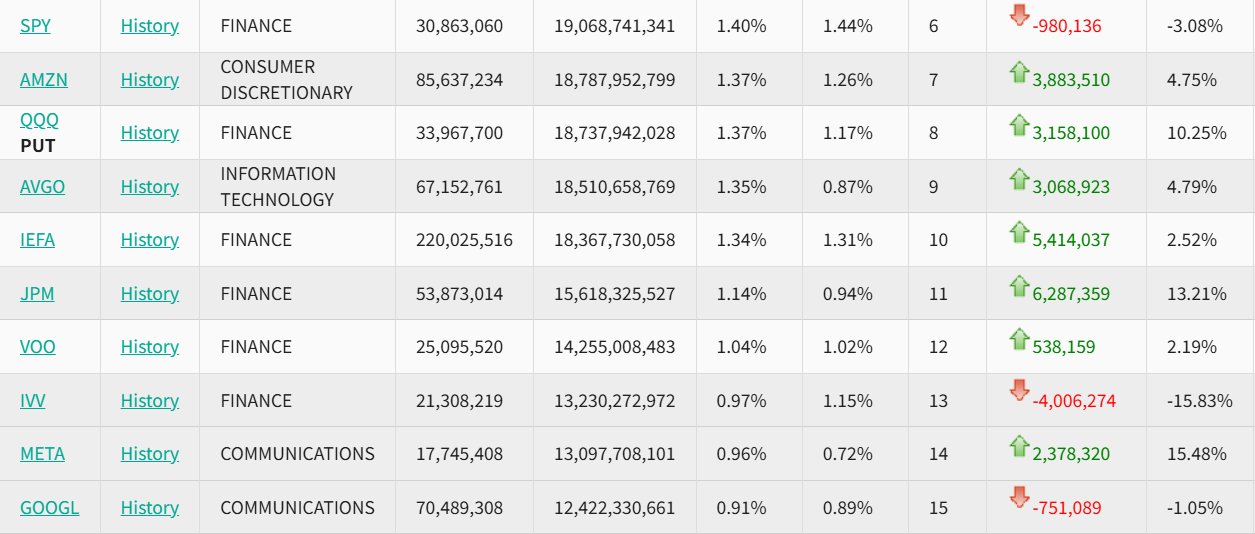The image size is (1255, 534).
Task: Open the AMZN ticker link
Action: 44,80
